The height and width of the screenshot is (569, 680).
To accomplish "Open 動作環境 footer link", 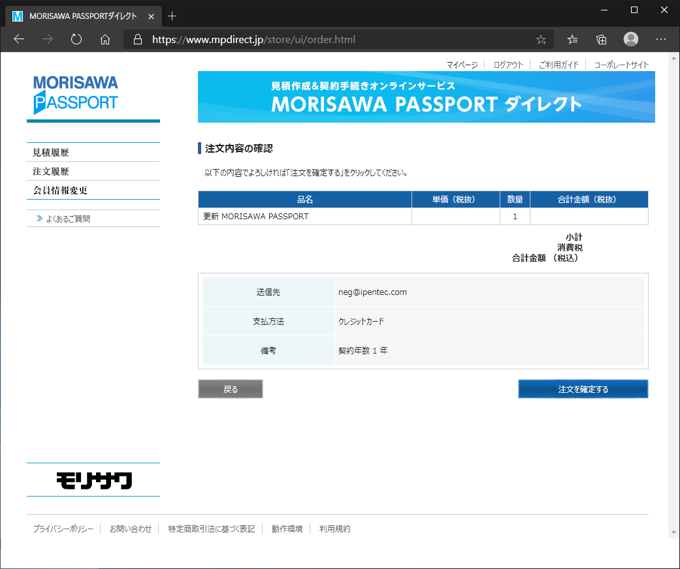I will [287, 529].
